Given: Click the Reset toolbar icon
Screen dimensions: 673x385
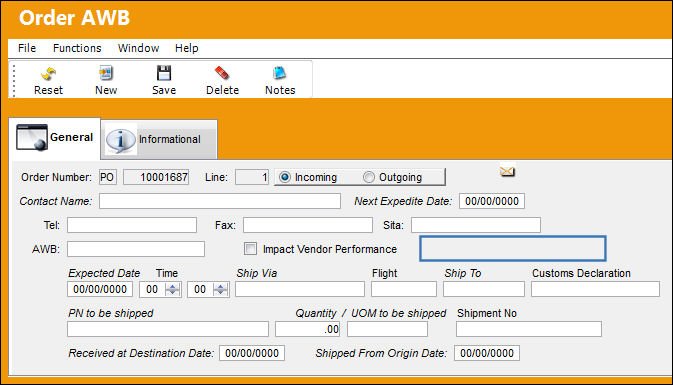Looking at the screenshot, I should click(x=49, y=73).
